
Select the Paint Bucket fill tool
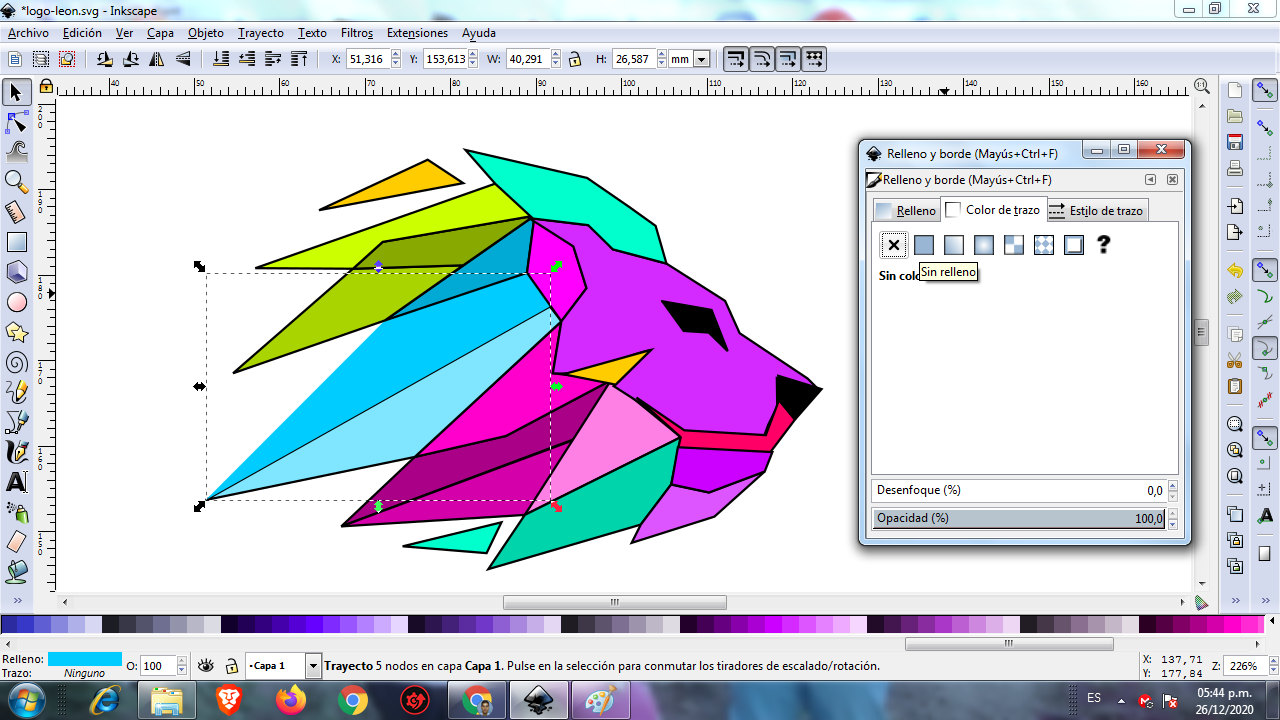point(16,572)
